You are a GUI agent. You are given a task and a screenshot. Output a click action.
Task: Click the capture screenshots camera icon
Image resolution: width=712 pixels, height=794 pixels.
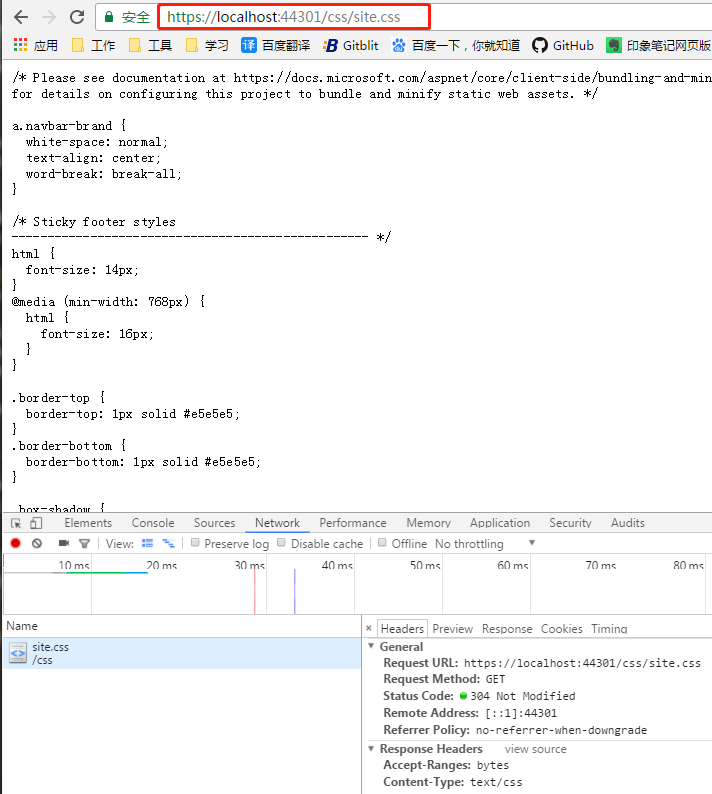coord(64,543)
